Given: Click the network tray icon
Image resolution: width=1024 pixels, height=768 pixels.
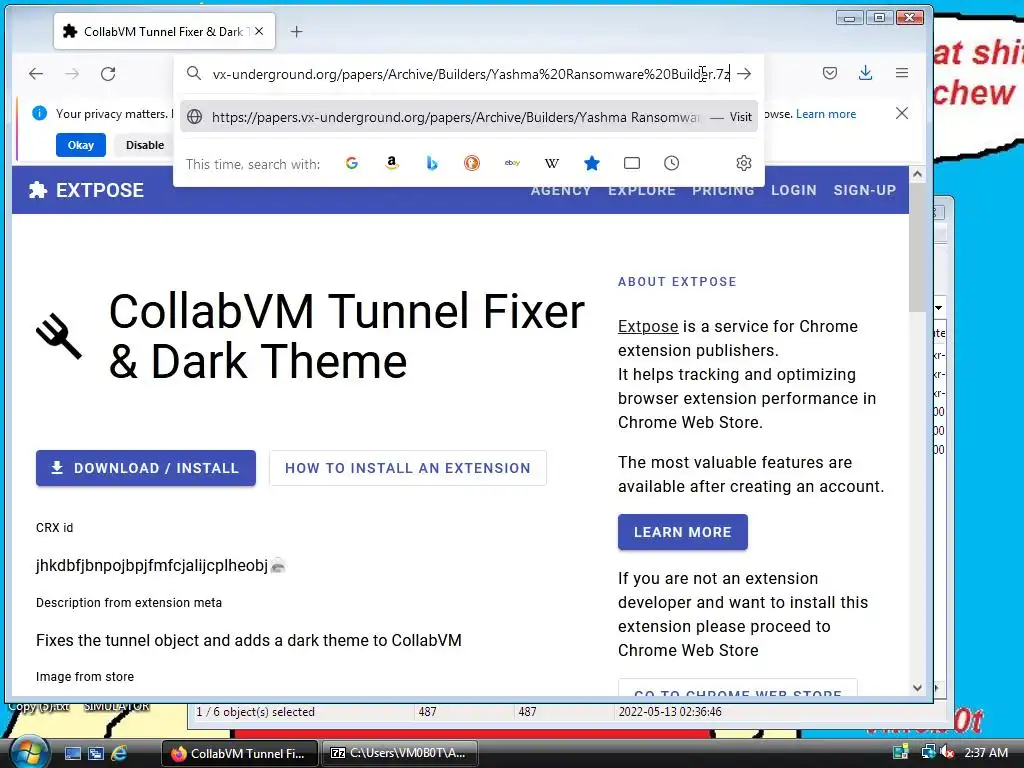Looking at the screenshot, I should point(927,752).
